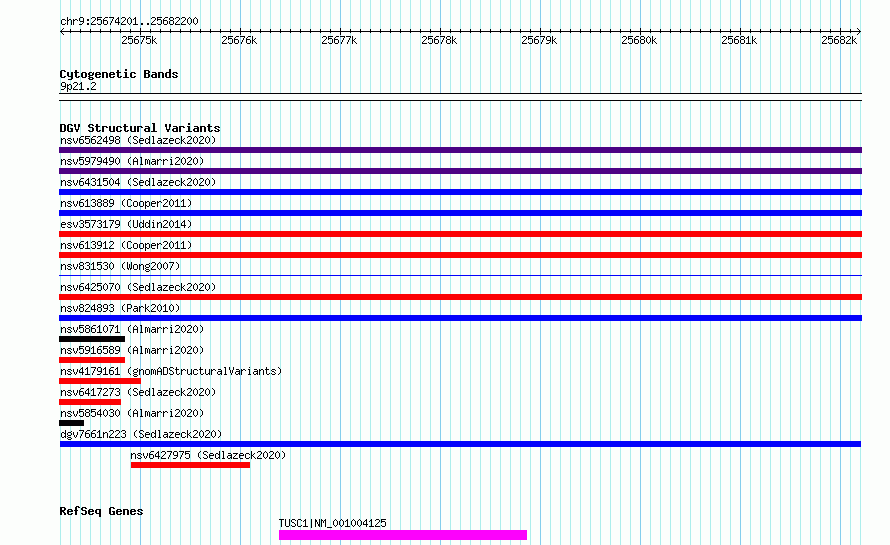The image size is (890, 545).
Task: Click the chr9:25674201..25682200 region label
Action: [x=129, y=21]
